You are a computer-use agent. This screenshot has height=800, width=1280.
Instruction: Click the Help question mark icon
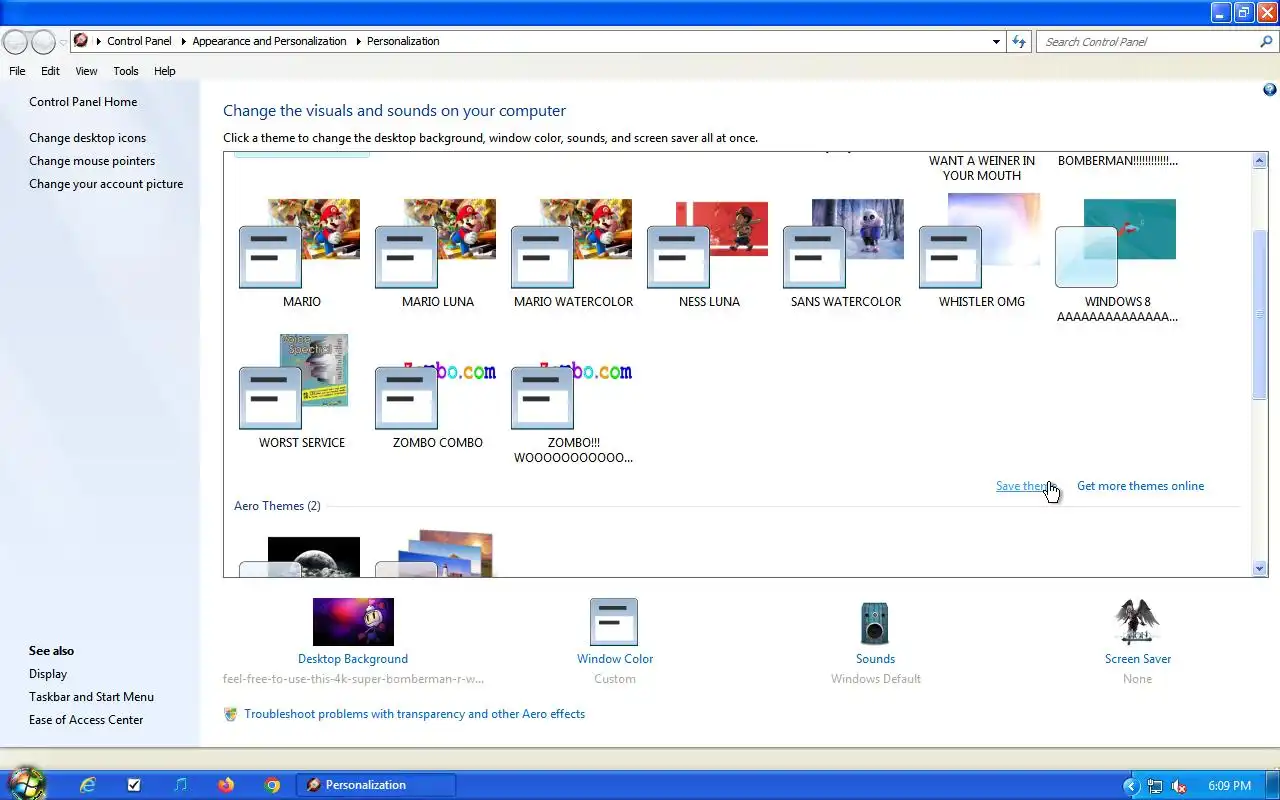[x=1270, y=90]
